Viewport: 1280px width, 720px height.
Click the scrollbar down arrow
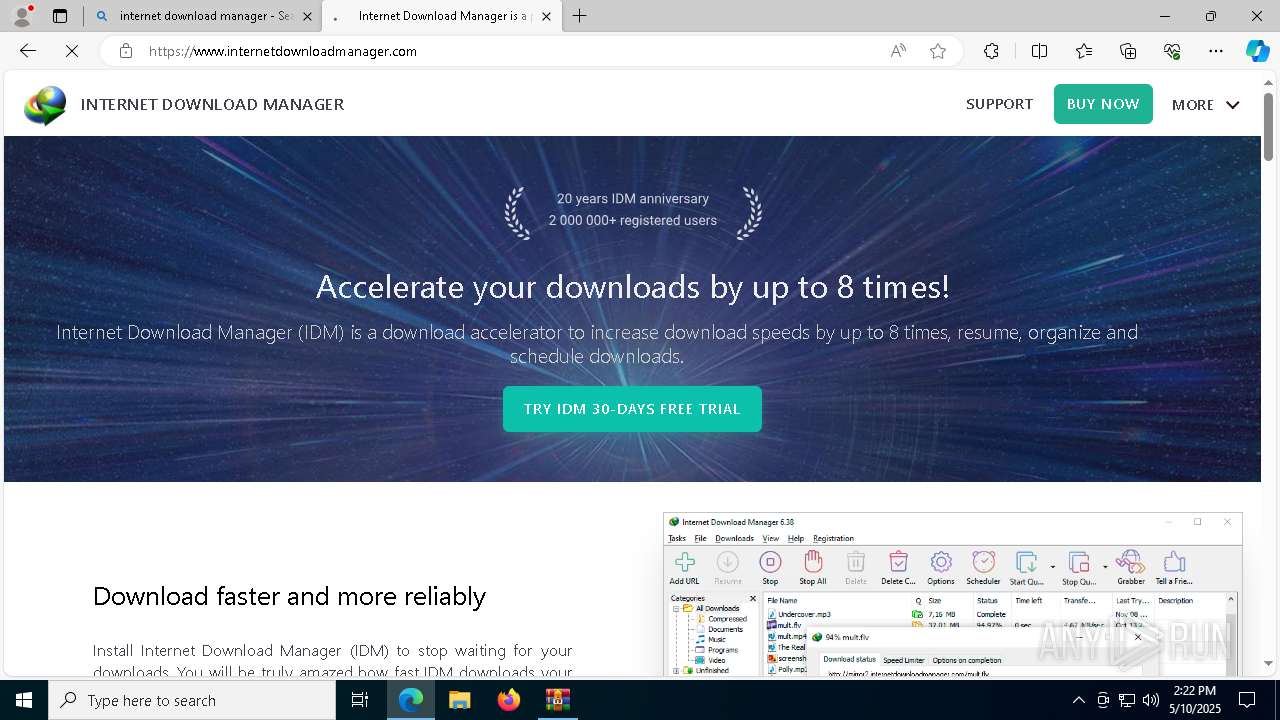[1268, 662]
